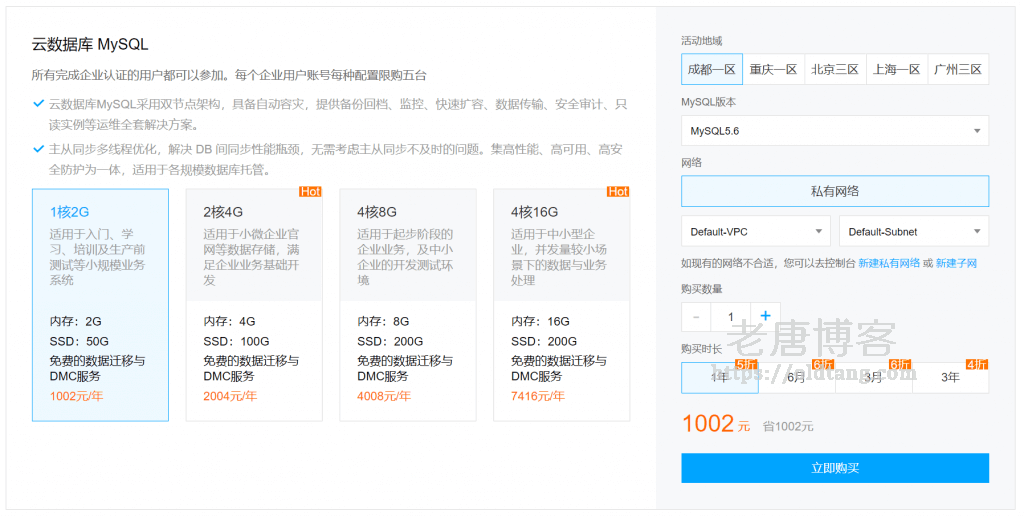Click the Hot badge on 4核16G card

(618, 191)
